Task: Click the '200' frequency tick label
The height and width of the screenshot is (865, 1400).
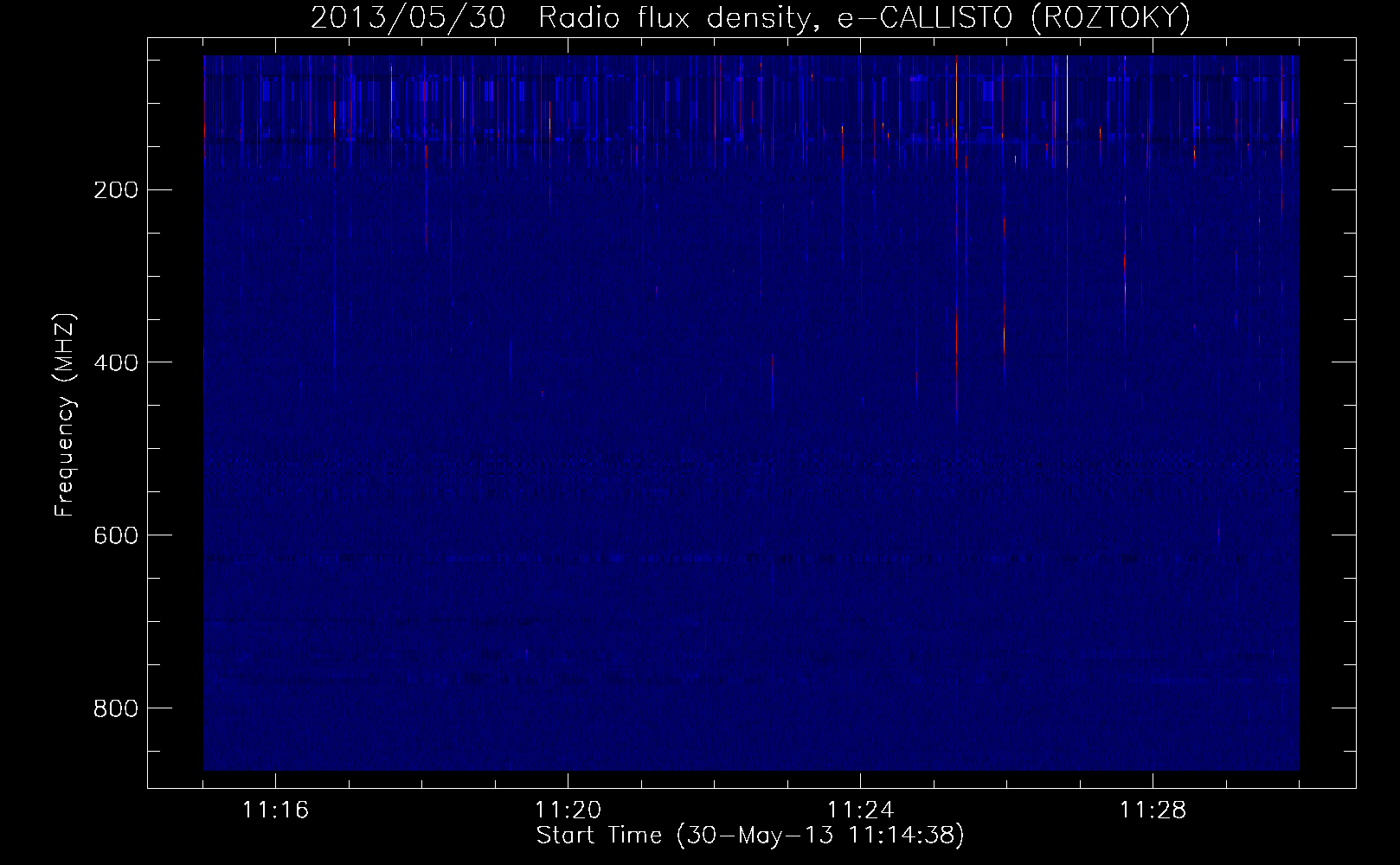Action: point(115,190)
